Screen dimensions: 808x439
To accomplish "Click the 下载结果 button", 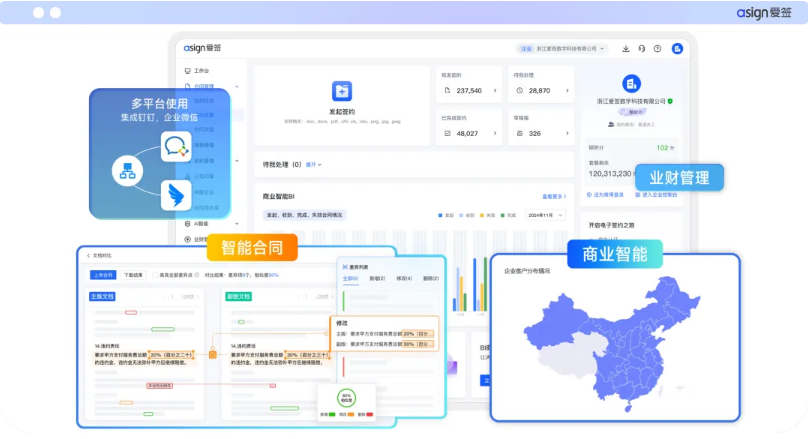I will (133, 274).
